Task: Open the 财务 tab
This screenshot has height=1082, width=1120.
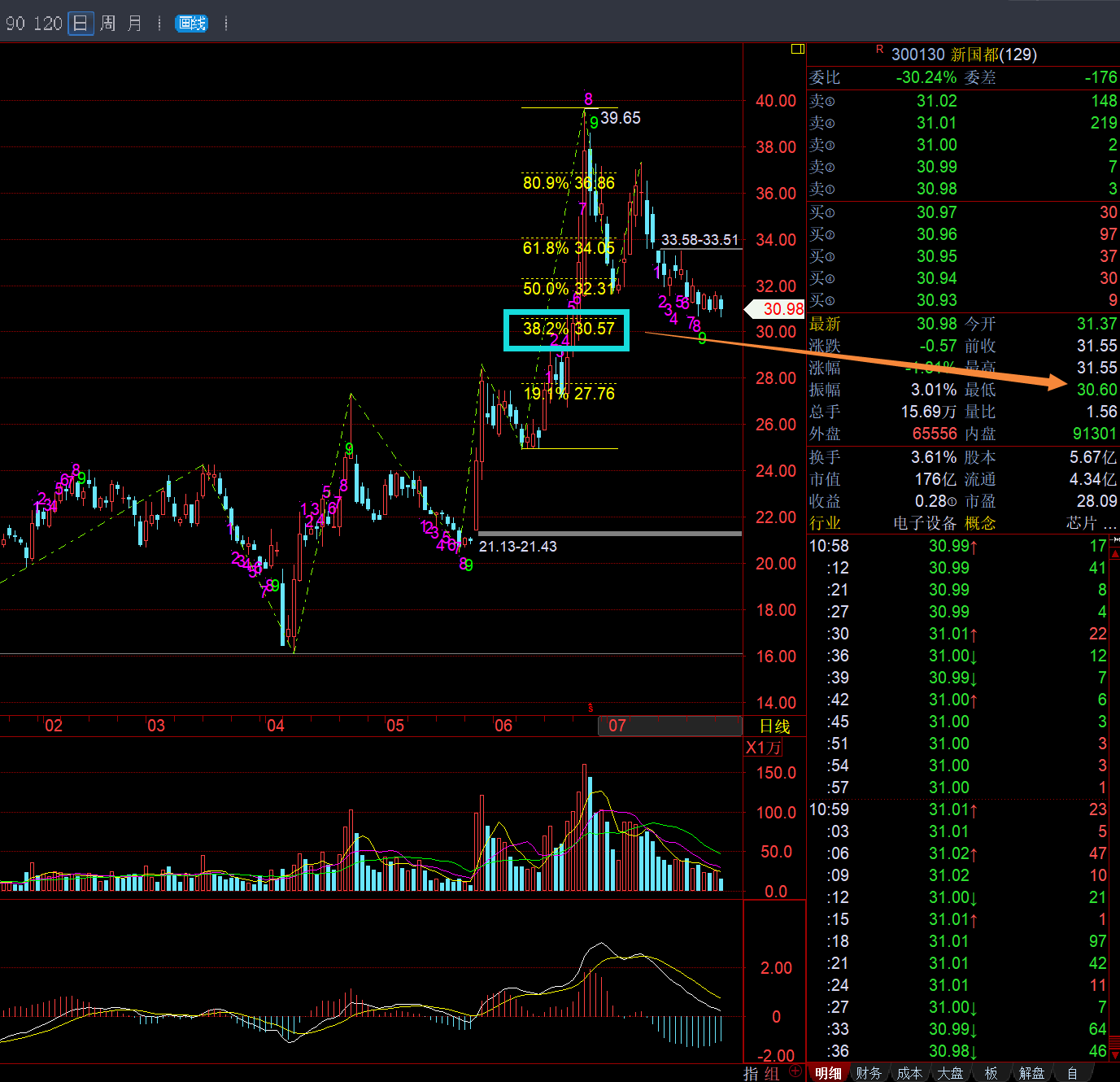Action: pos(869,1073)
